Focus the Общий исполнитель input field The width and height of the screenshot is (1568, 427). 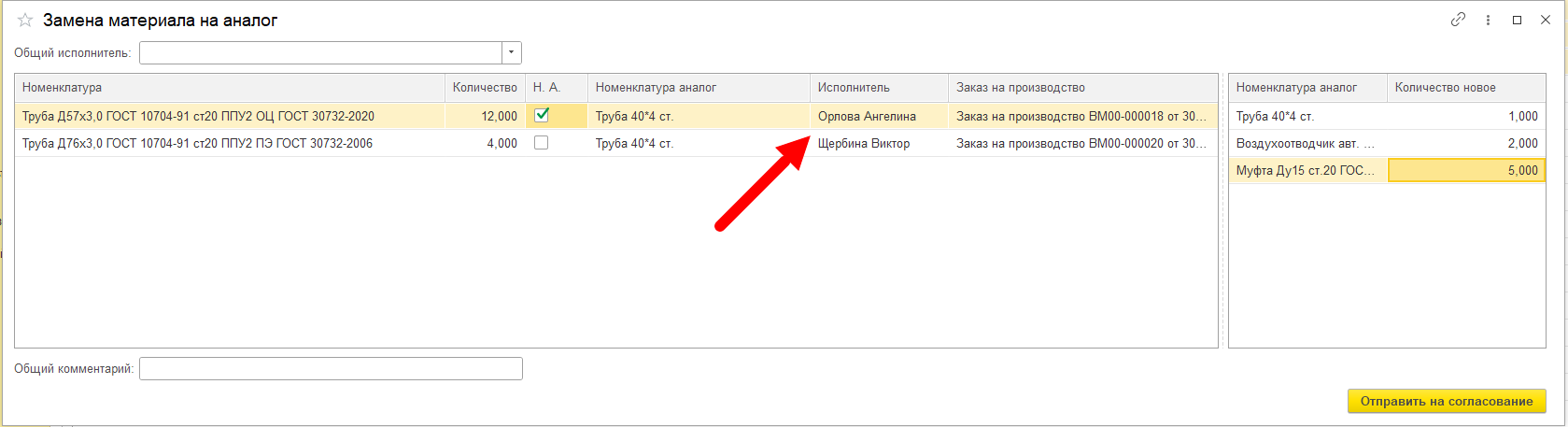point(321,52)
